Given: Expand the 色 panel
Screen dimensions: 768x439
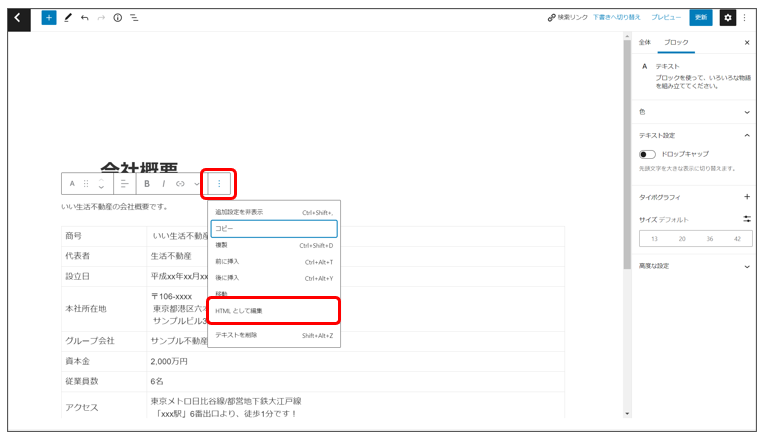Looking at the screenshot, I should tap(746, 112).
